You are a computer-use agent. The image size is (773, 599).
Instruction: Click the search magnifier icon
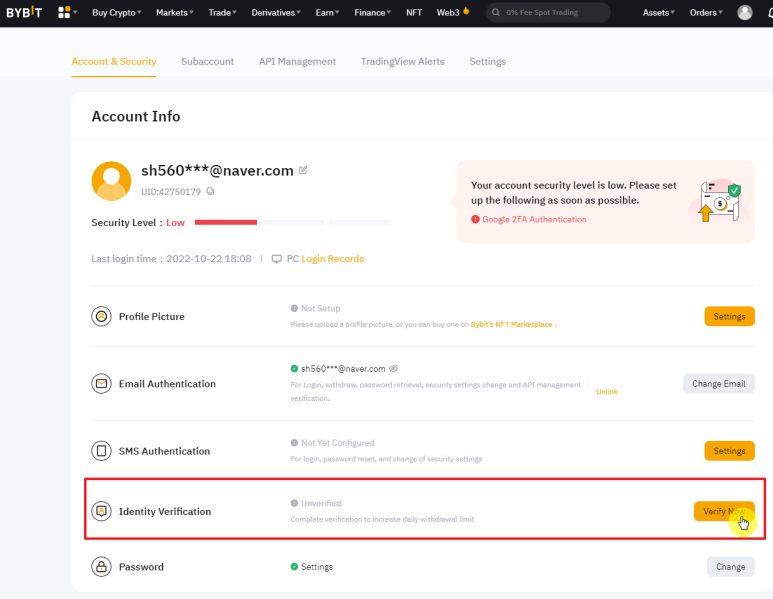click(x=496, y=12)
